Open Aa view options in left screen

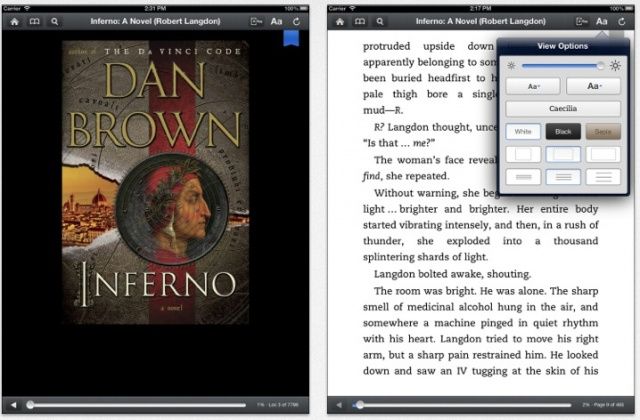tap(276, 21)
